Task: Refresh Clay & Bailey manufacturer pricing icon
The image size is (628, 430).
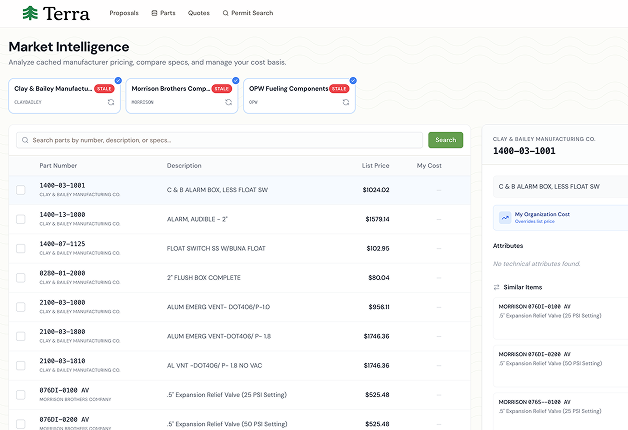Action: point(111,102)
